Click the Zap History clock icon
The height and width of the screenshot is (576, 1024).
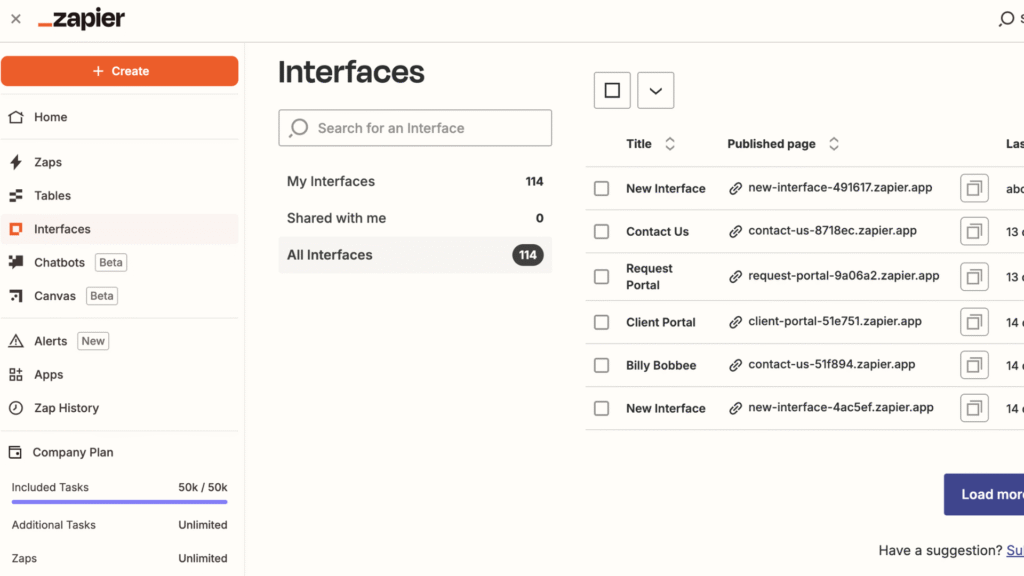(x=16, y=408)
